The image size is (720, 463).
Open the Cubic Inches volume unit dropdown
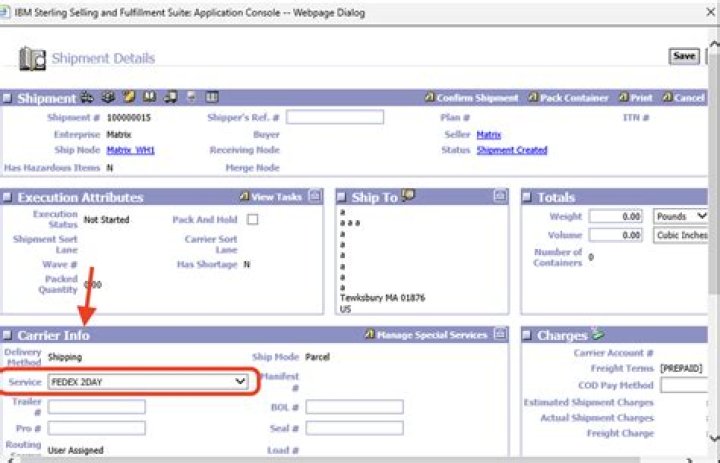point(681,235)
